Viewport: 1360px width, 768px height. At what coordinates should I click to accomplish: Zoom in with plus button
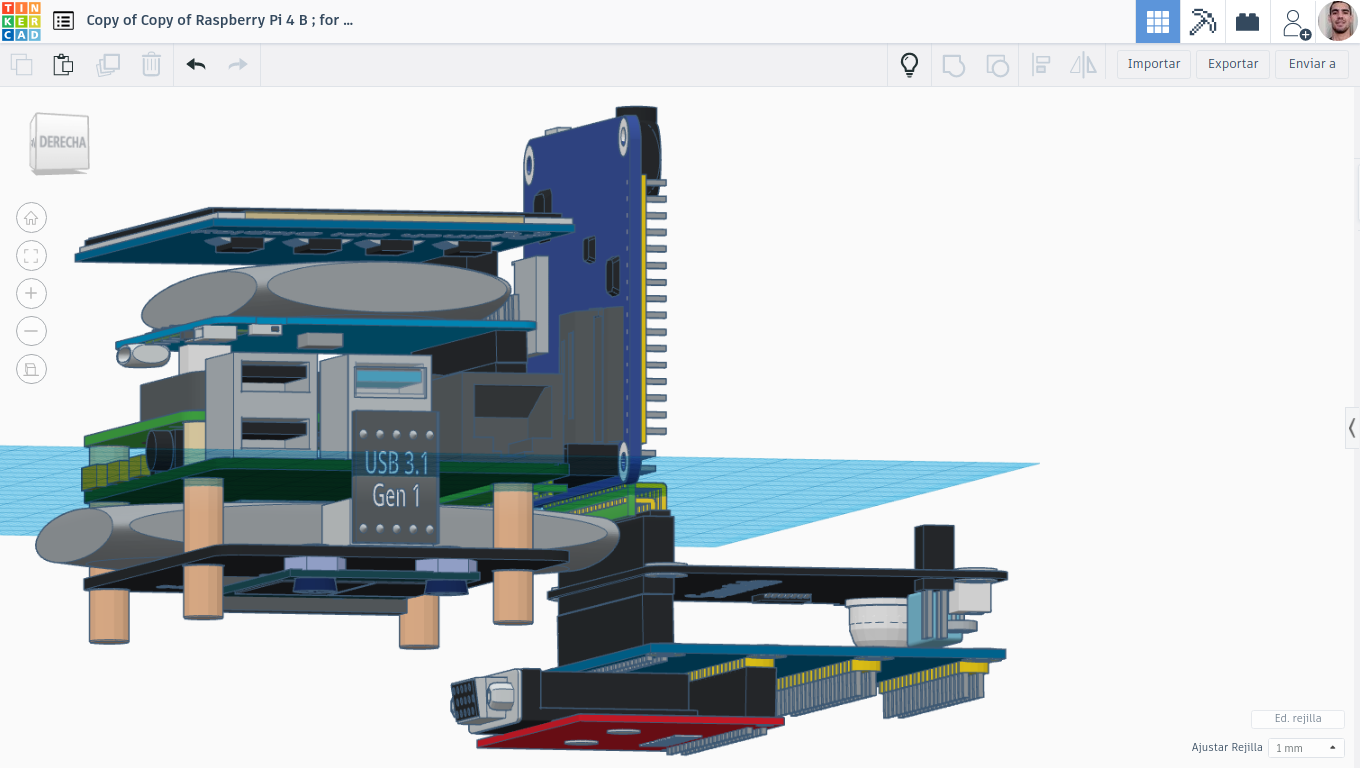click(31, 293)
